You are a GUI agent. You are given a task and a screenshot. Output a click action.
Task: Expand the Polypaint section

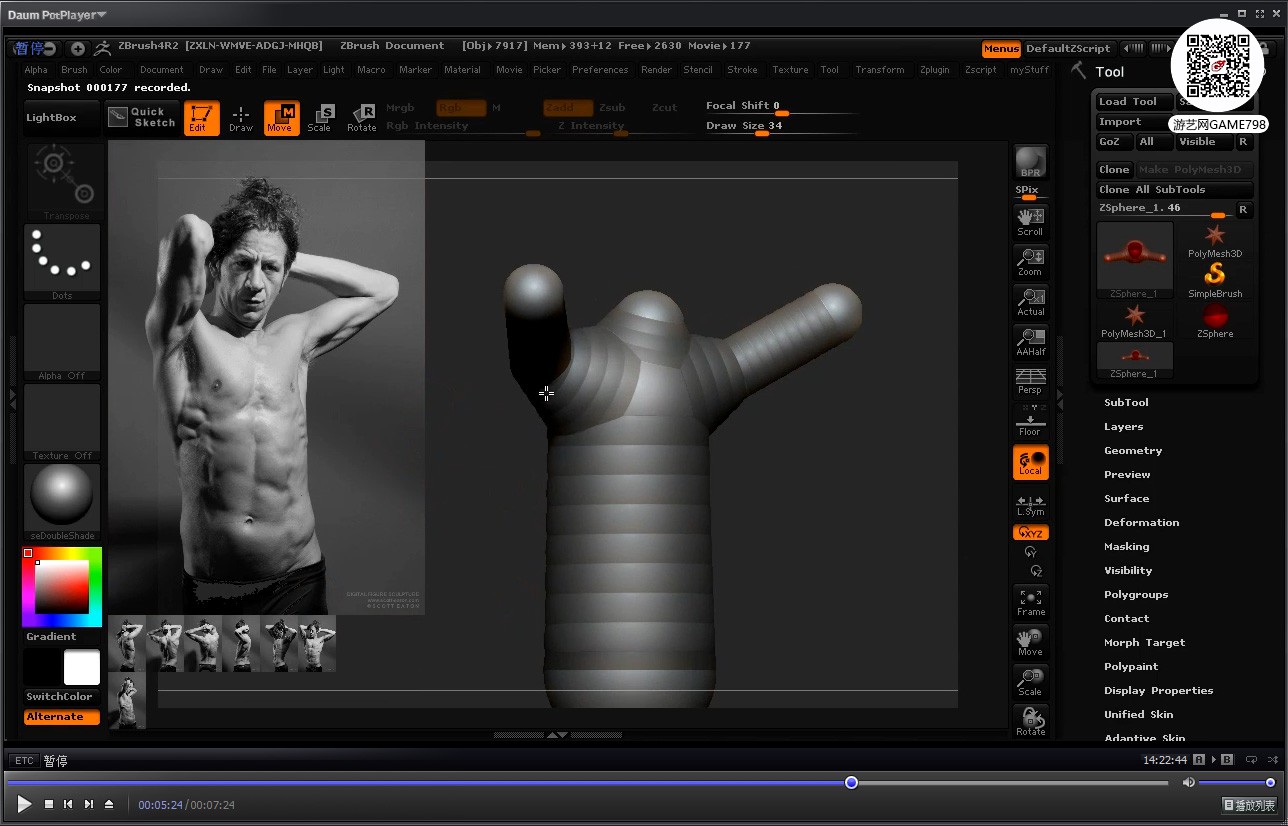point(1131,666)
